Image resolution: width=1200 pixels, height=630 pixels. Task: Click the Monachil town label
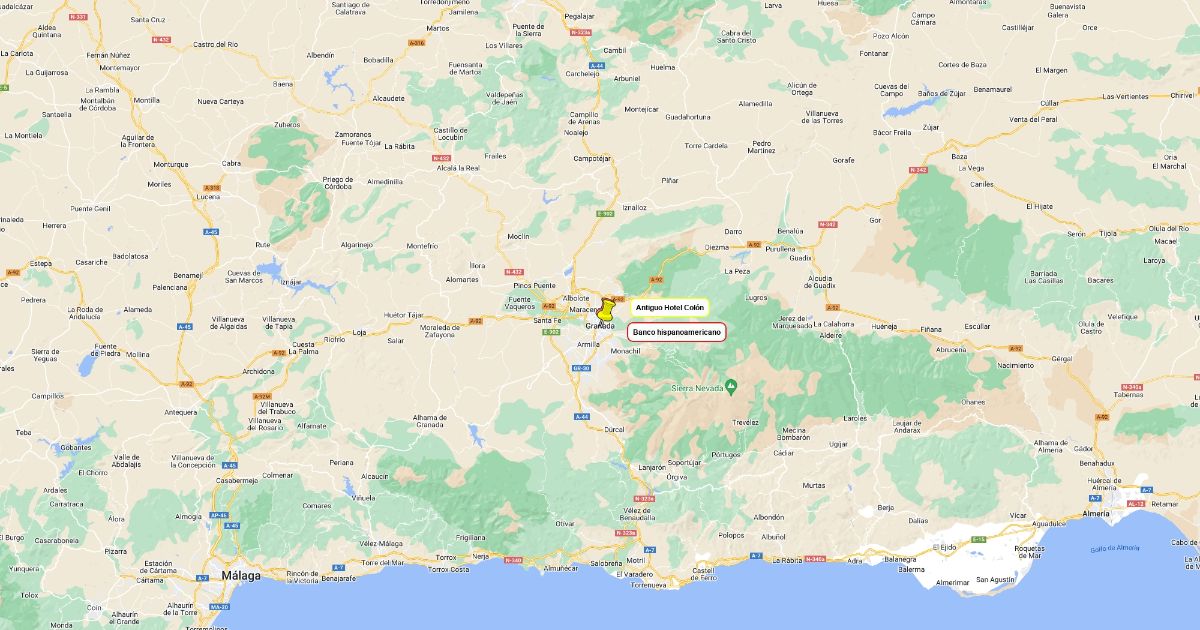point(625,351)
